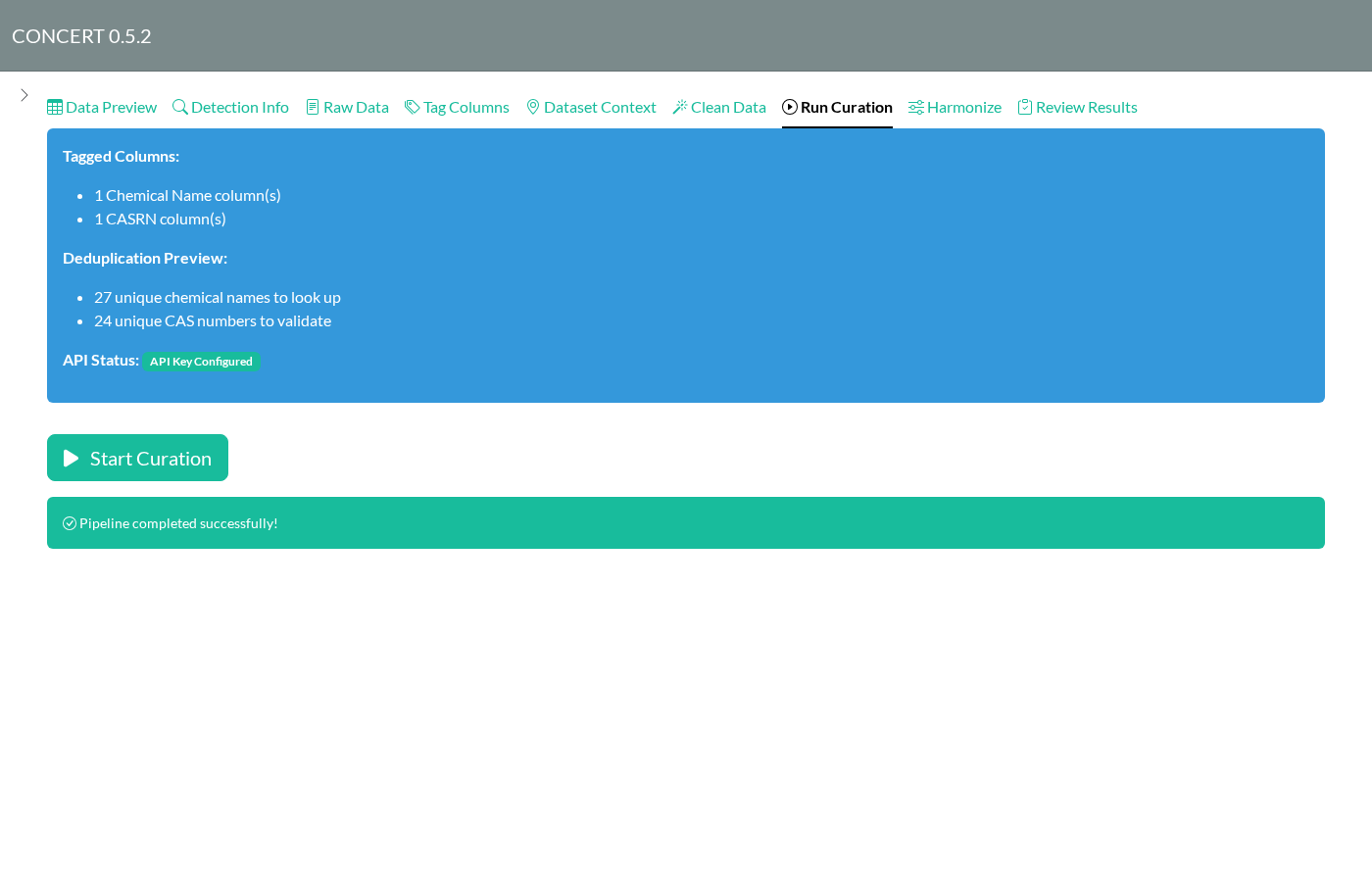1372x882 pixels.
Task: Expand the collapsed sidebar chevron
Action: tap(24, 95)
